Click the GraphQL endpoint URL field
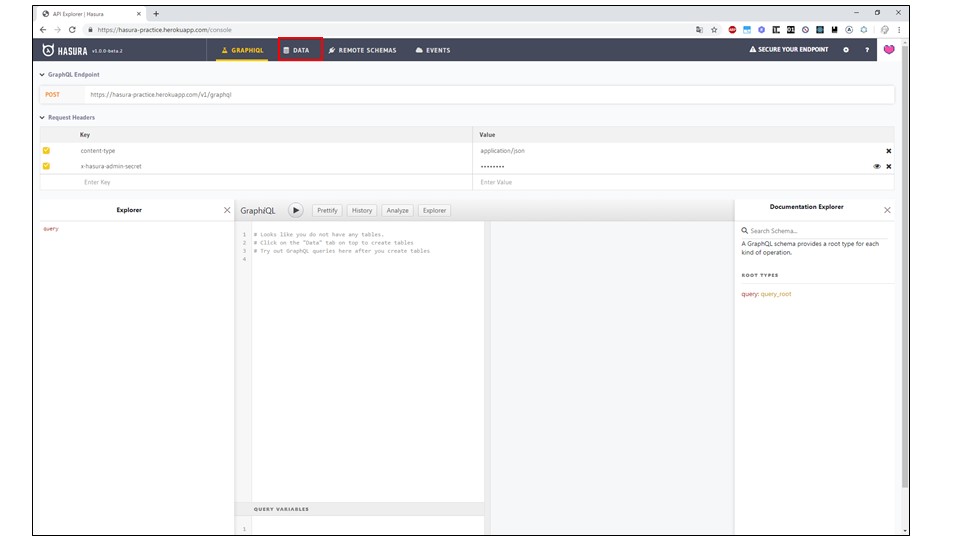Screen dimensions: 960x540 [x=490, y=95]
